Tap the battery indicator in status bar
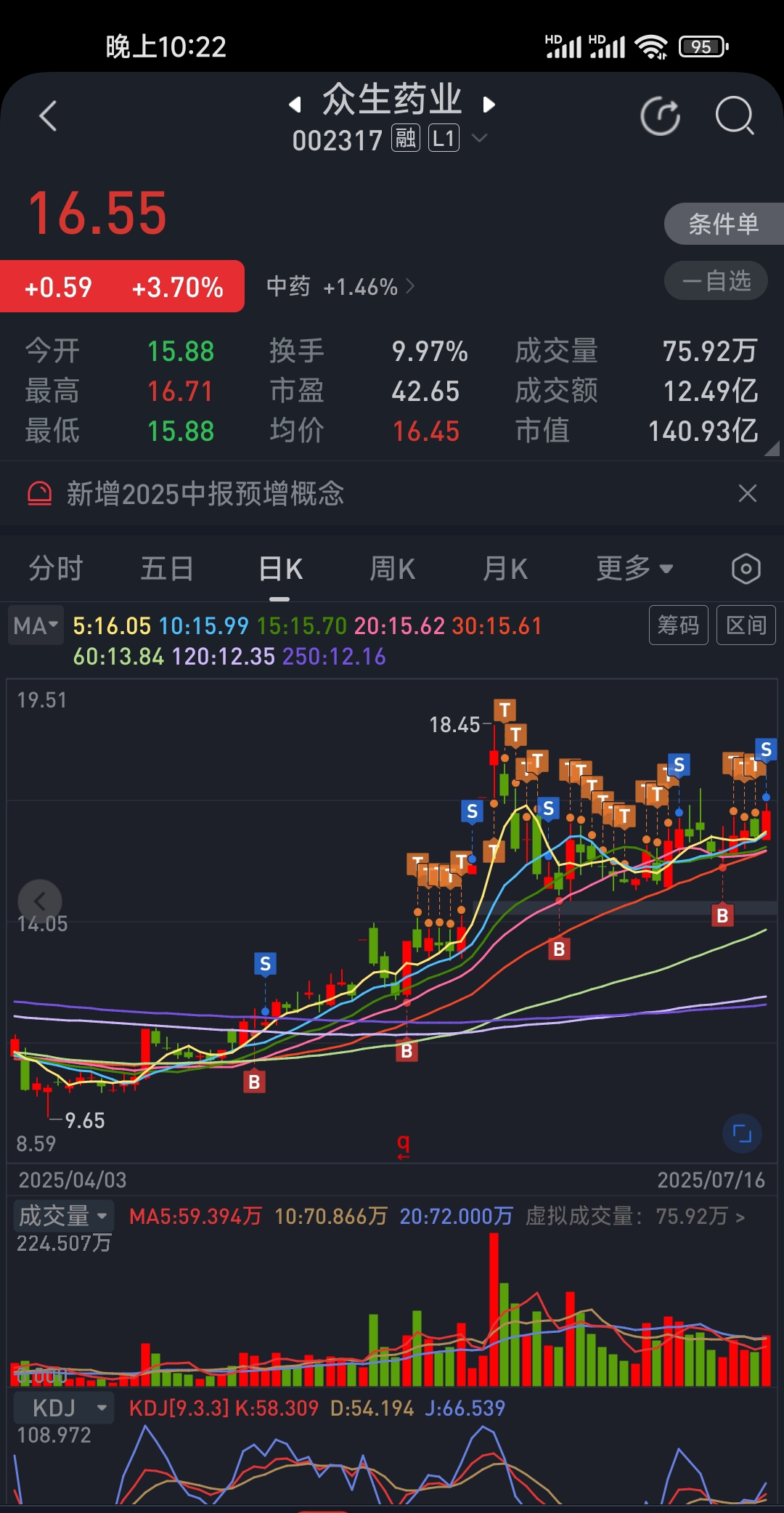 (703, 46)
